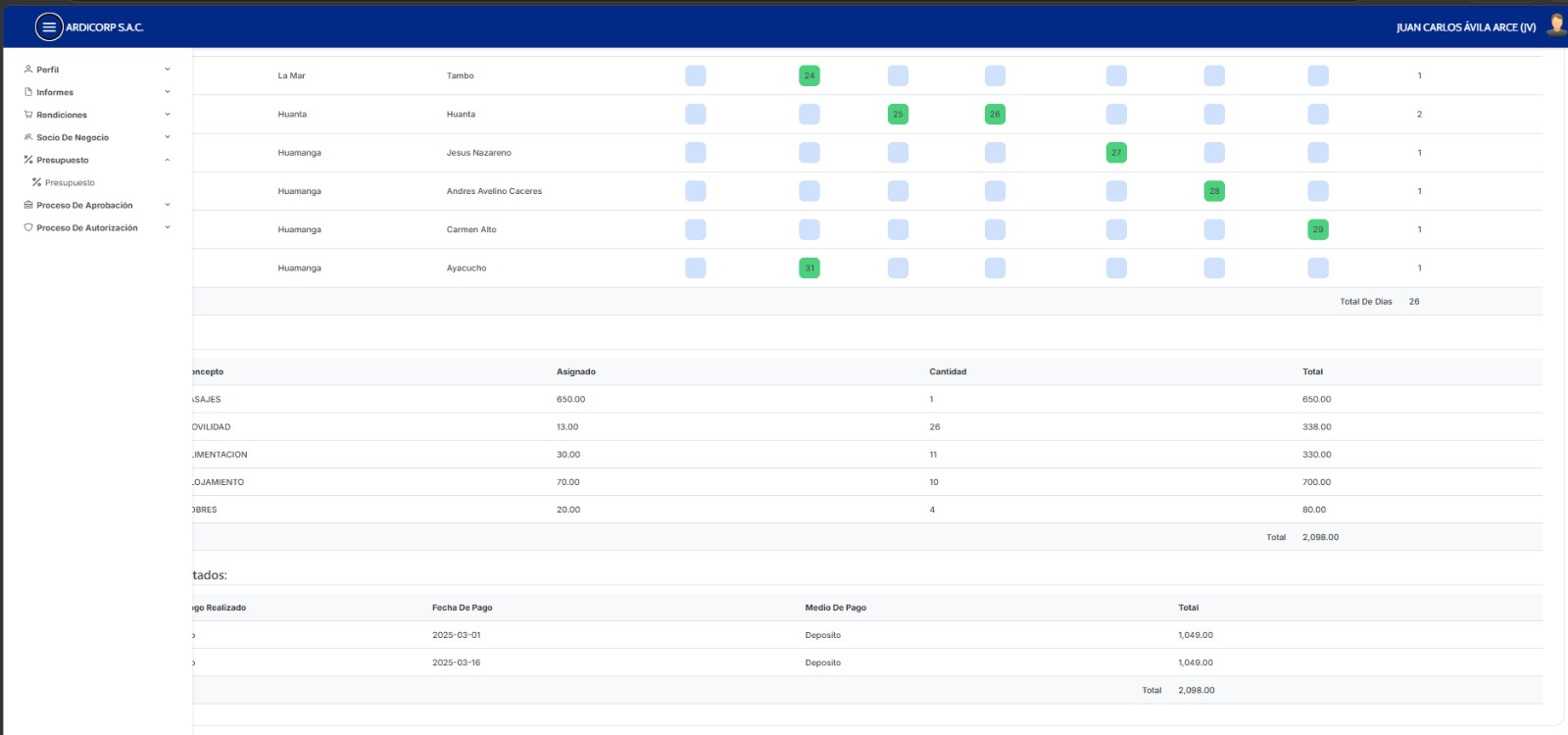Click the Socio De Negocio people icon
This screenshot has width=1568, height=735.
28,137
